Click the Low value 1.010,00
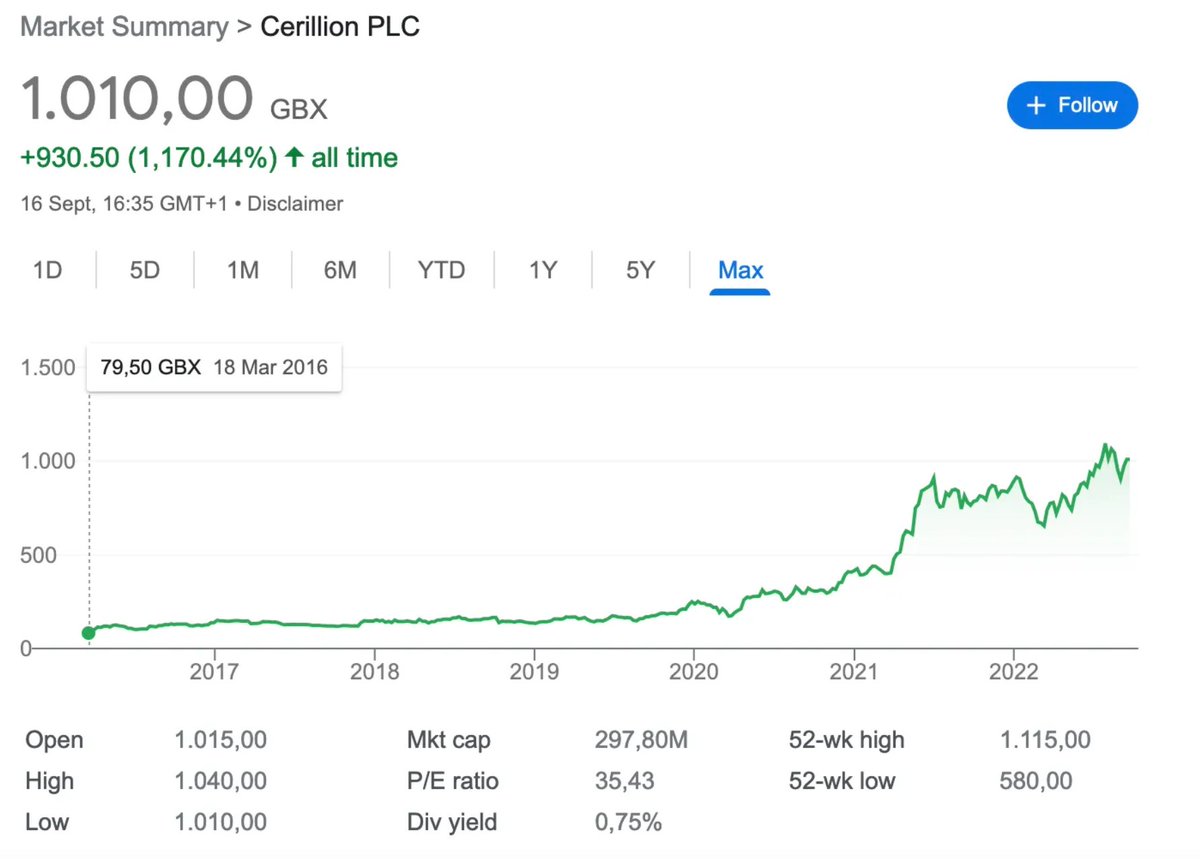This screenshot has width=1200, height=859. point(220,822)
